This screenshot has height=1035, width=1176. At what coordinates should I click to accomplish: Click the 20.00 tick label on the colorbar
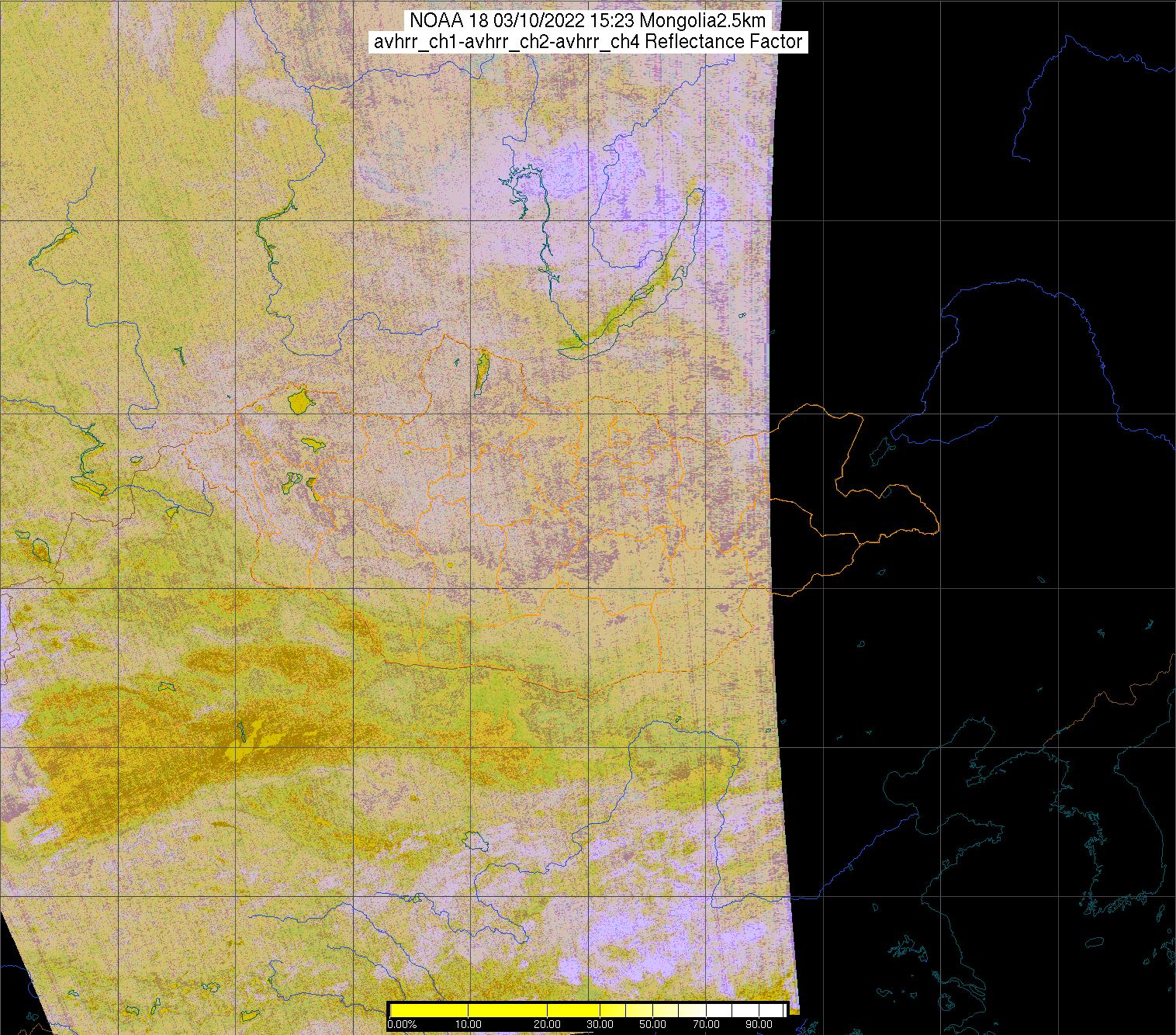point(548,1024)
